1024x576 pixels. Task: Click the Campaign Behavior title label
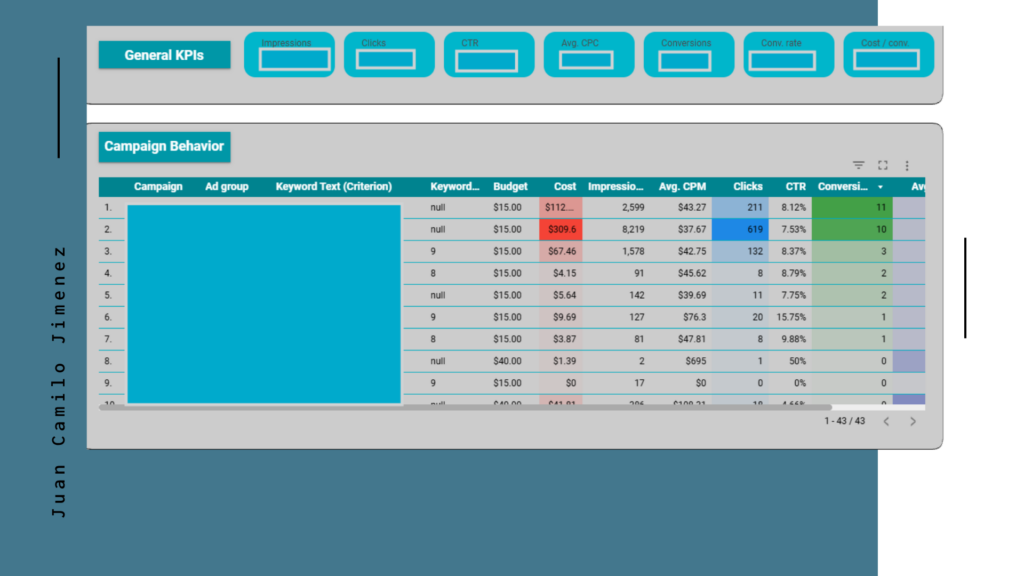pyautogui.click(x=165, y=146)
